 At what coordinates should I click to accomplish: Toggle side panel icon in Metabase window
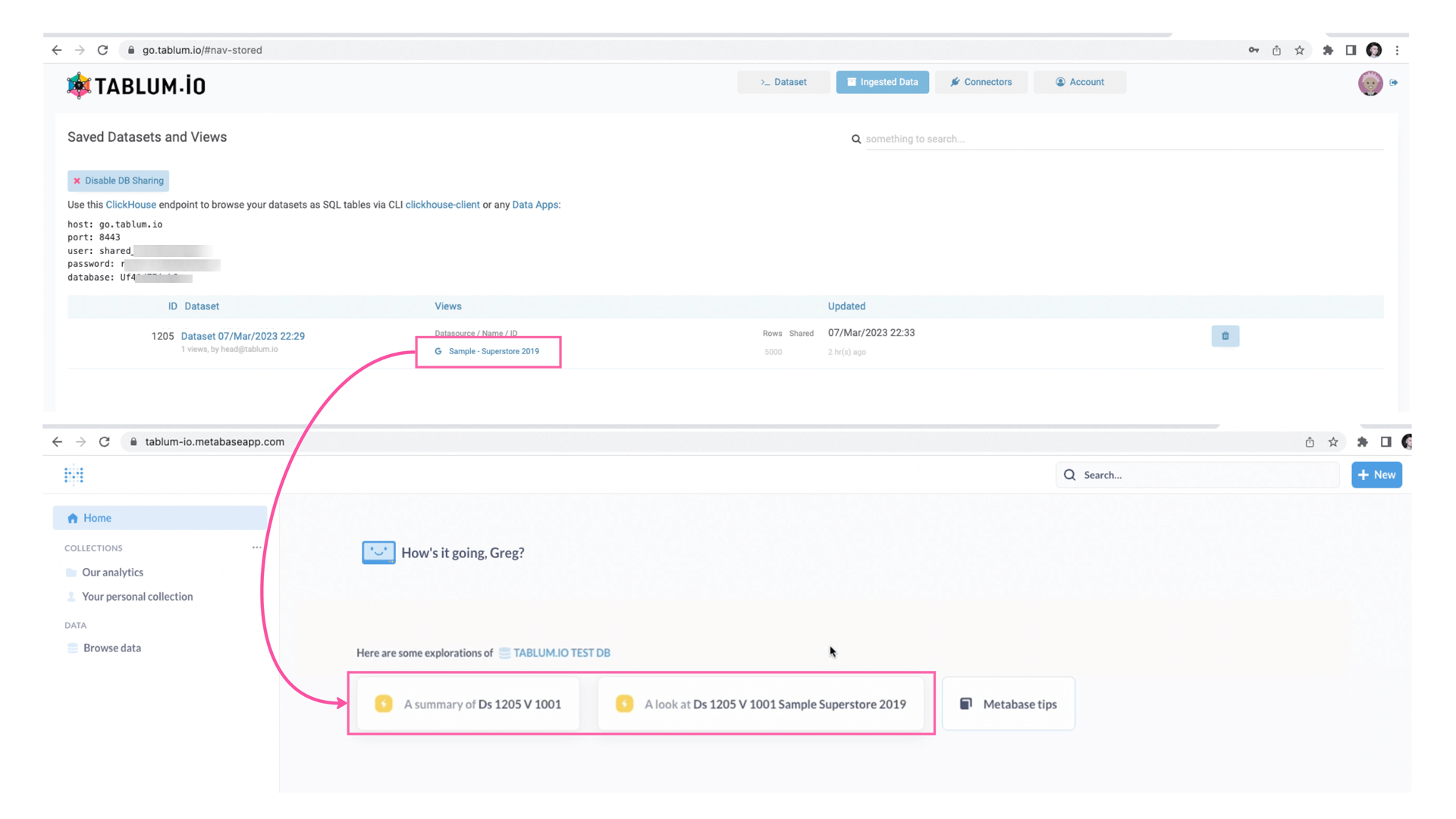1386,442
